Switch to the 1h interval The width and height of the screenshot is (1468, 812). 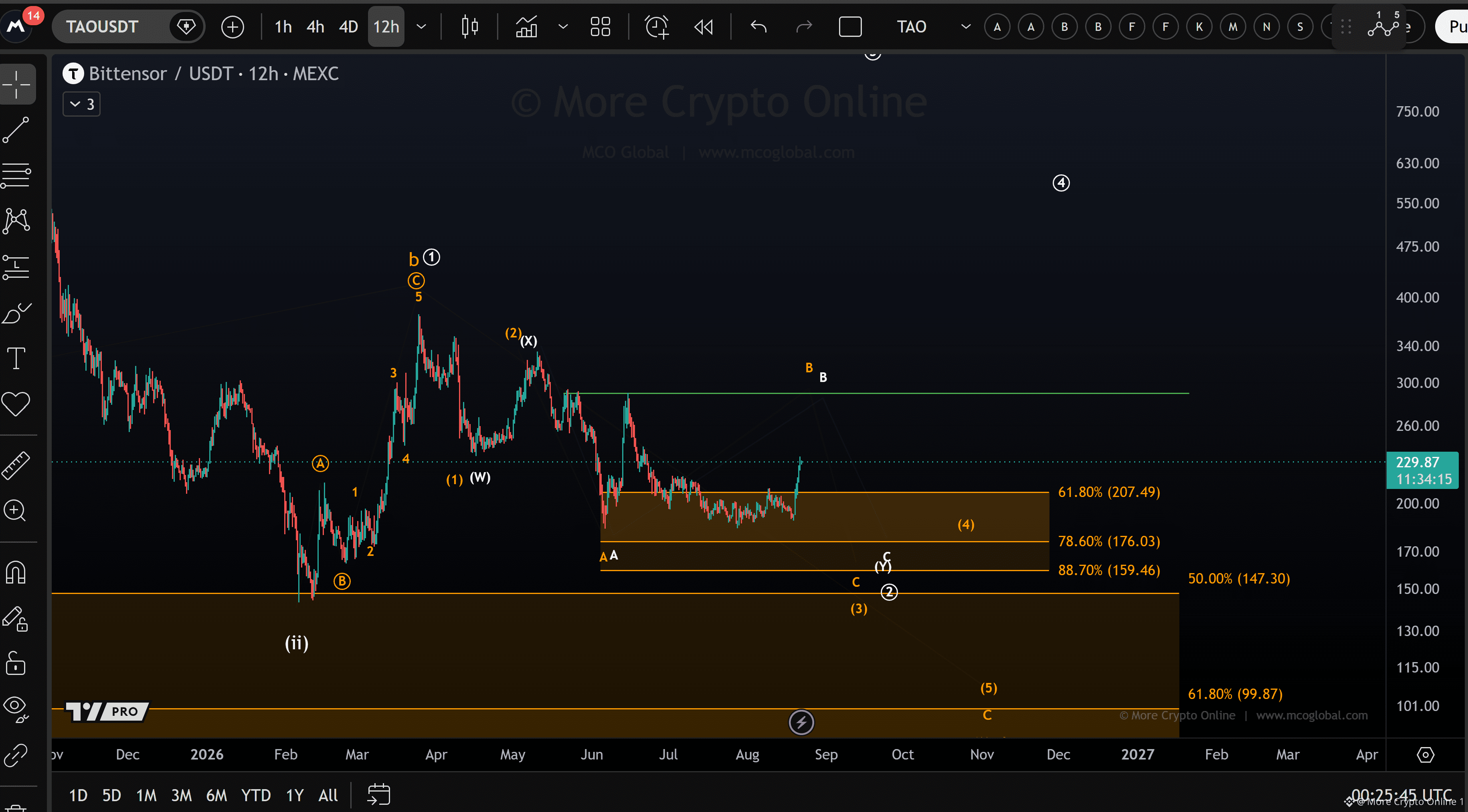[x=283, y=27]
